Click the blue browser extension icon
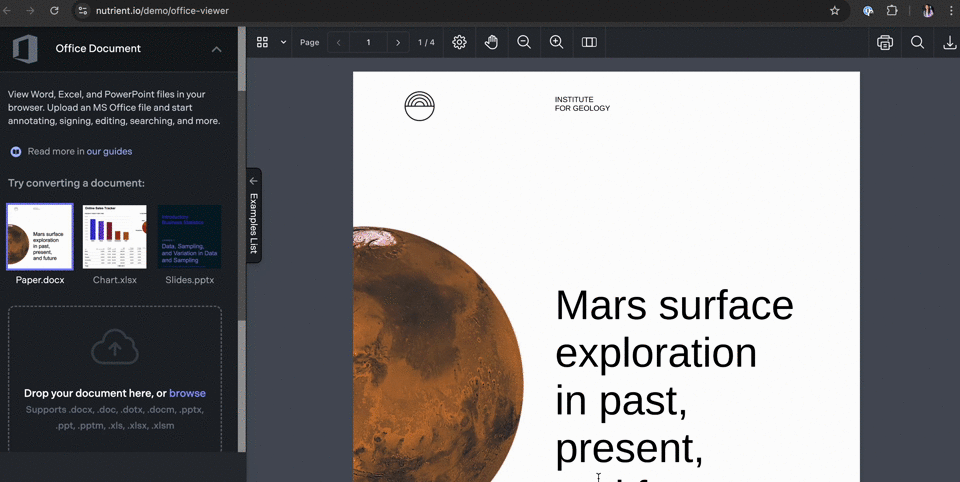Screen dimensions: 960x482 coord(868,10)
